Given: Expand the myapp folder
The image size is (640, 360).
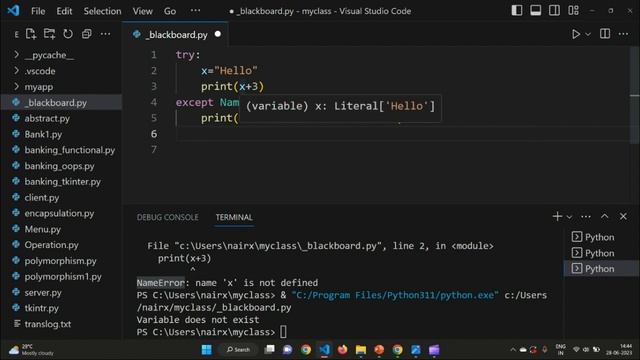Looking at the screenshot, I should point(61,87).
